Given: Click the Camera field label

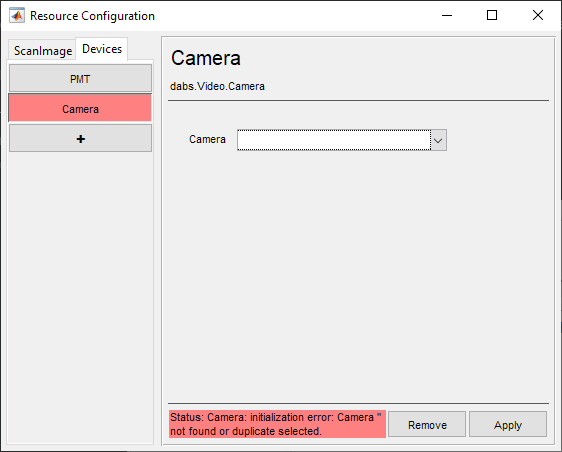Looking at the screenshot, I should 208,139.
